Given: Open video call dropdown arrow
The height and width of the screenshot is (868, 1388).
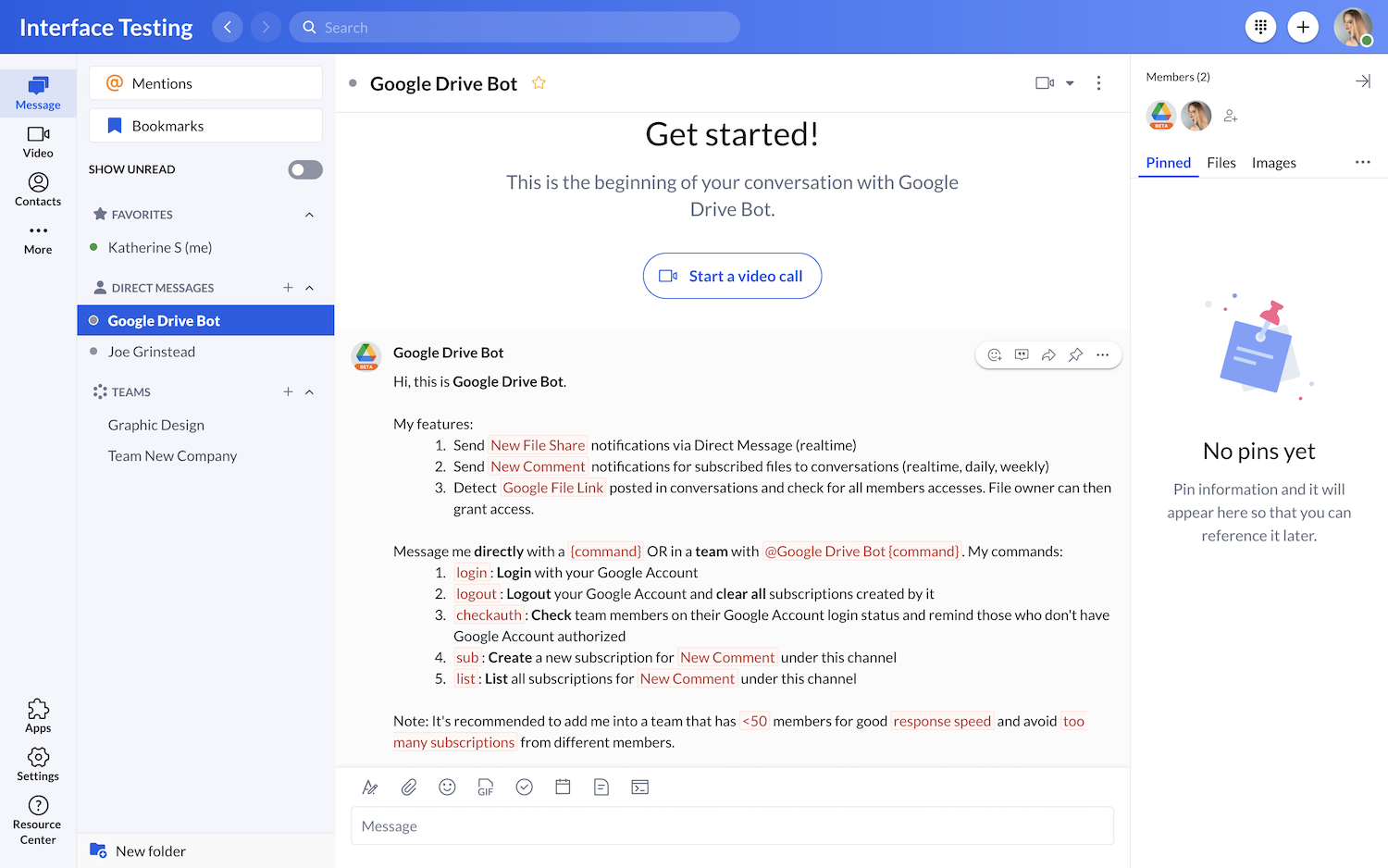Looking at the screenshot, I should tap(1070, 83).
